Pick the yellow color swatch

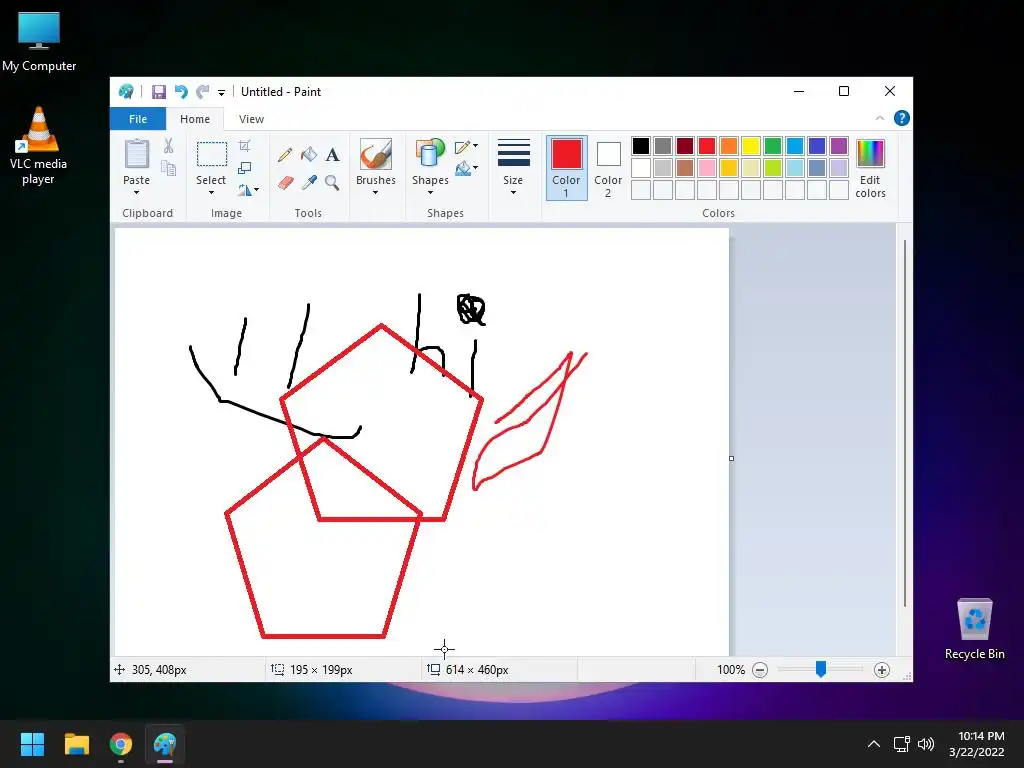click(750, 146)
